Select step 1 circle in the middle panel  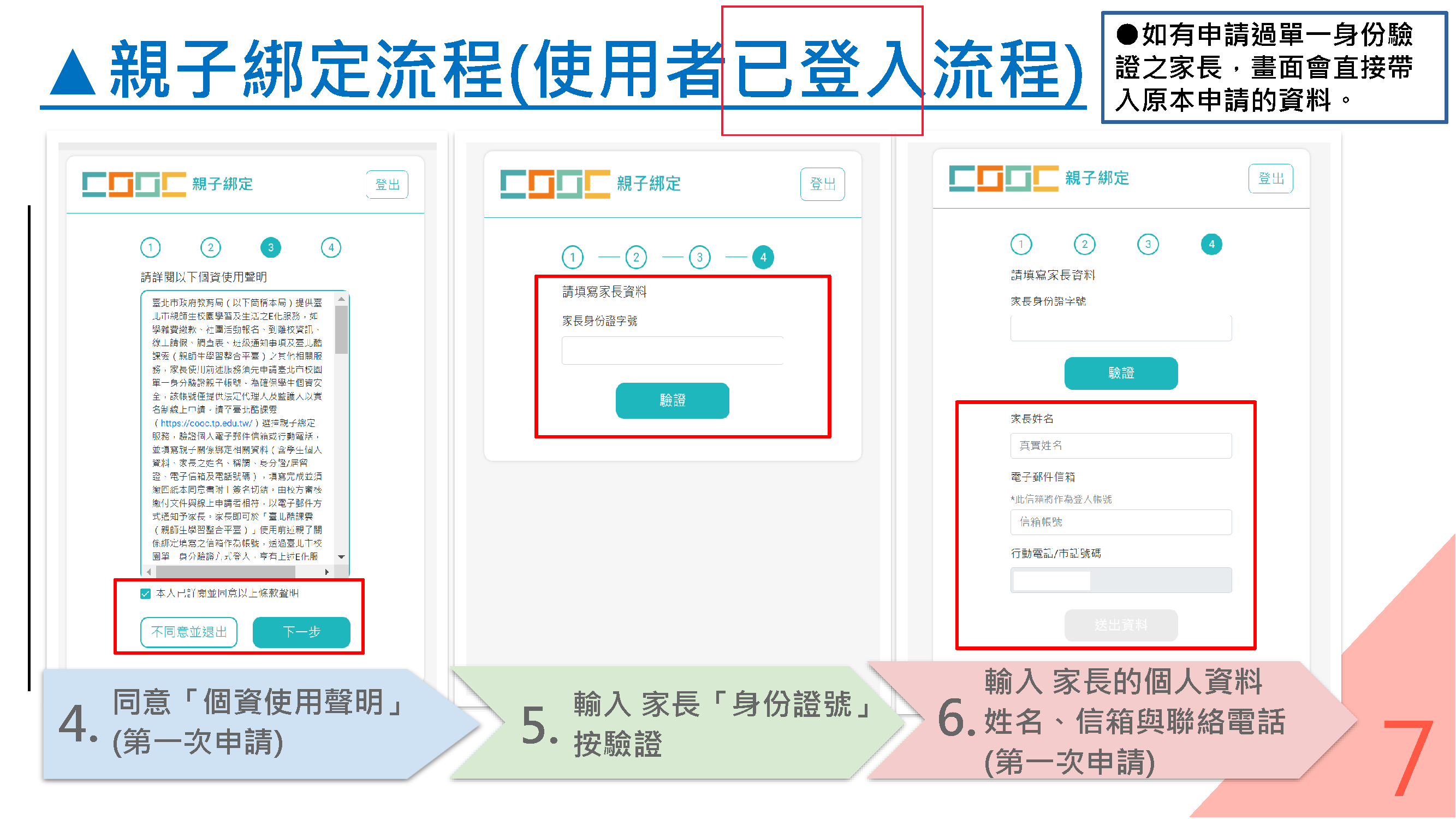(x=573, y=257)
